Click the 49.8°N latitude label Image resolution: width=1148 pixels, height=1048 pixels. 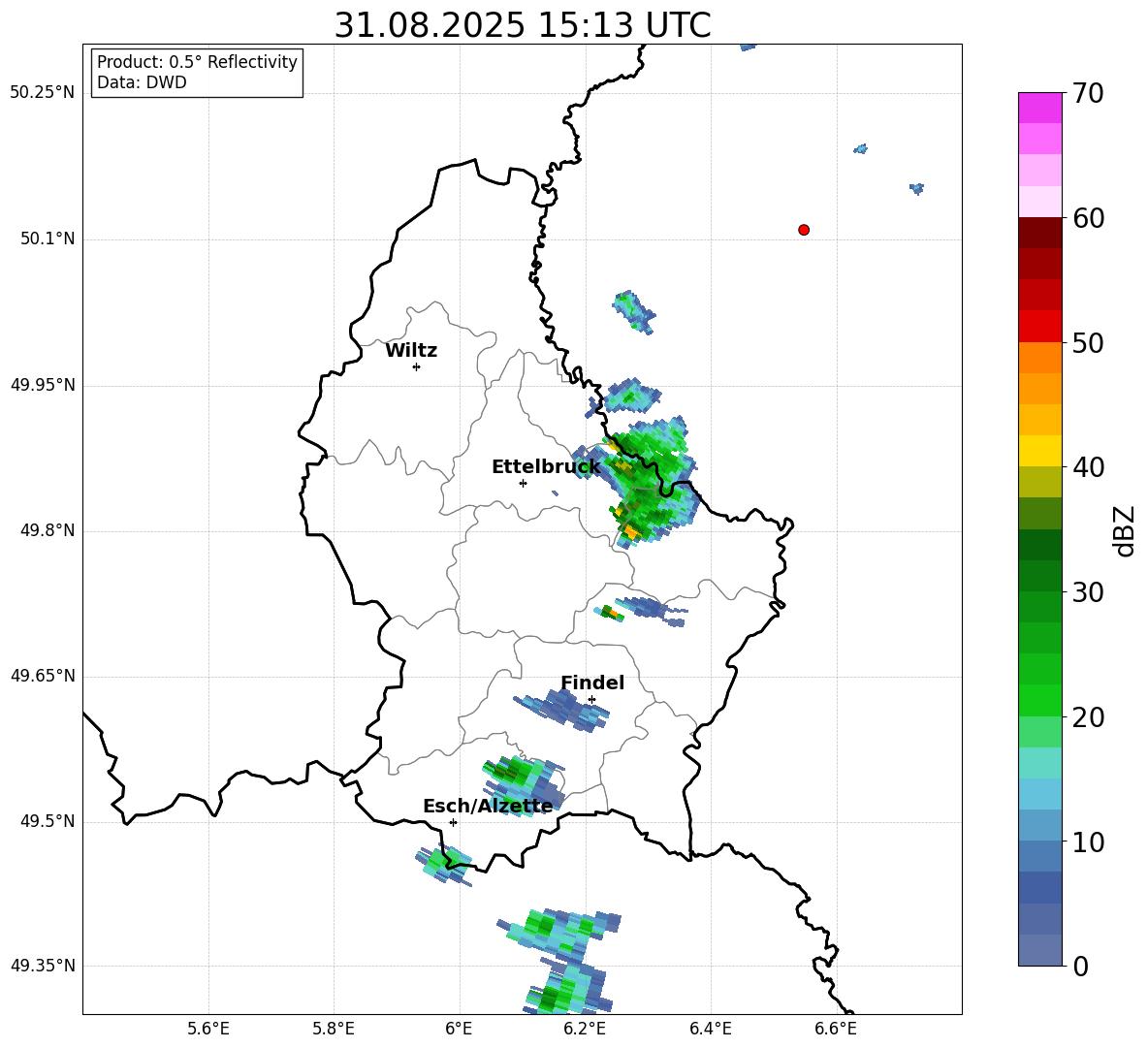click(48, 530)
